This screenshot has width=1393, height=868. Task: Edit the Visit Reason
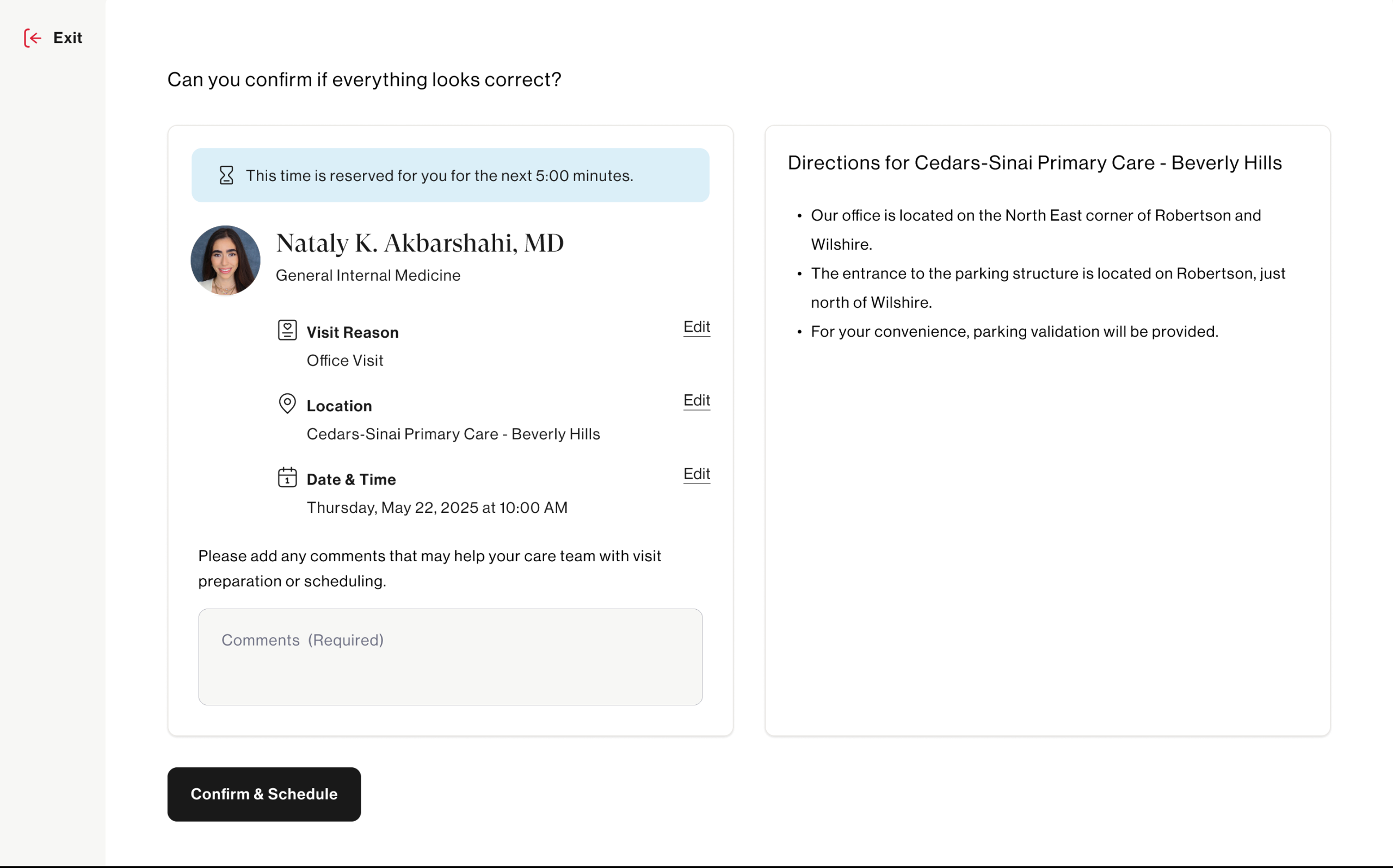click(696, 327)
